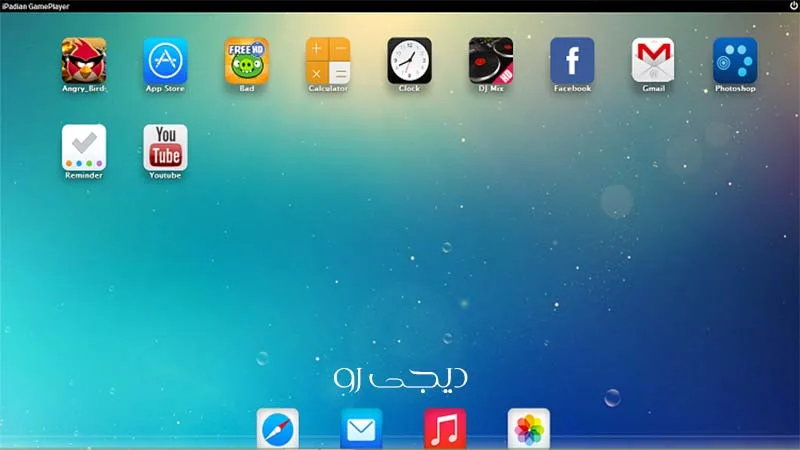Open the Mail app in the dock
800x450 pixels.
(361, 429)
